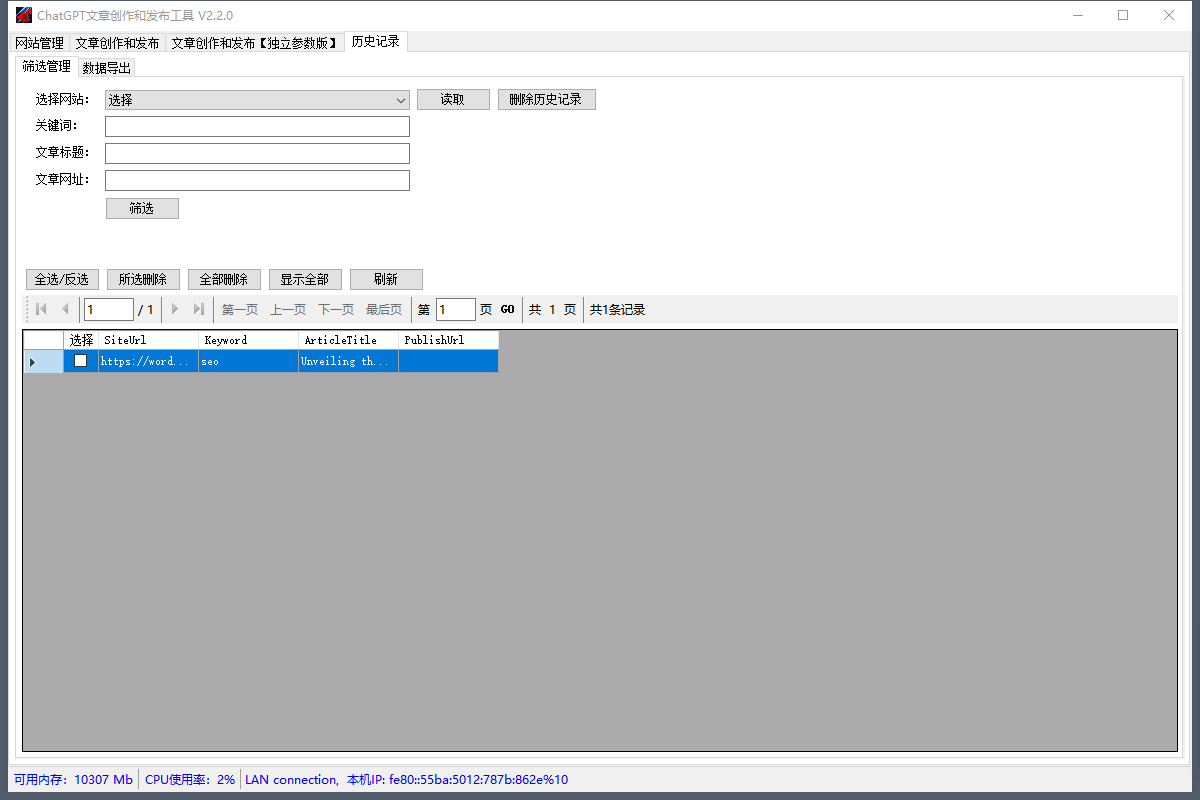Switch to the 网站管理 tab
1200x800 pixels.
point(39,43)
